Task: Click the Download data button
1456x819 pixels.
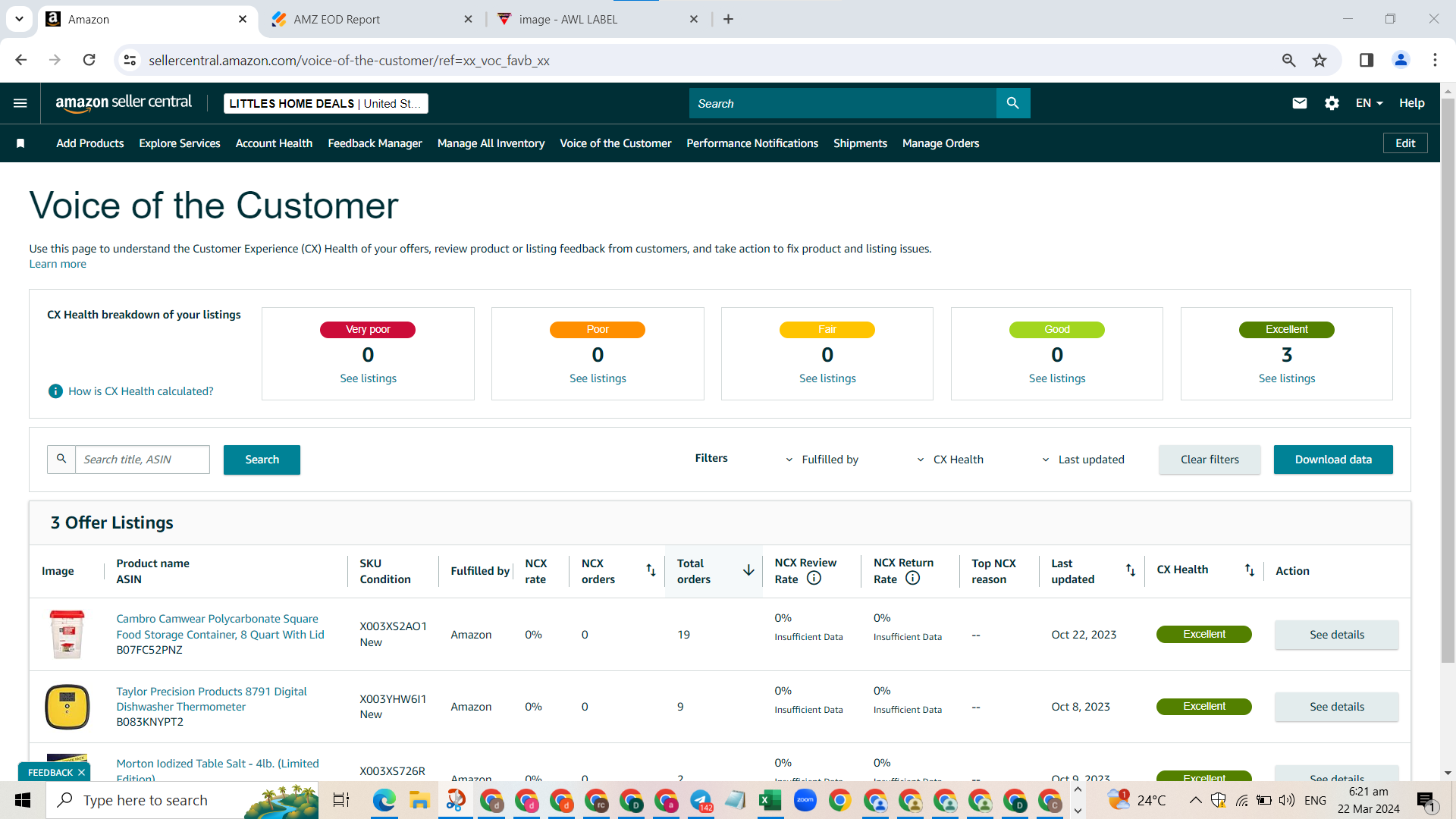Action: click(x=1333, y=460)
